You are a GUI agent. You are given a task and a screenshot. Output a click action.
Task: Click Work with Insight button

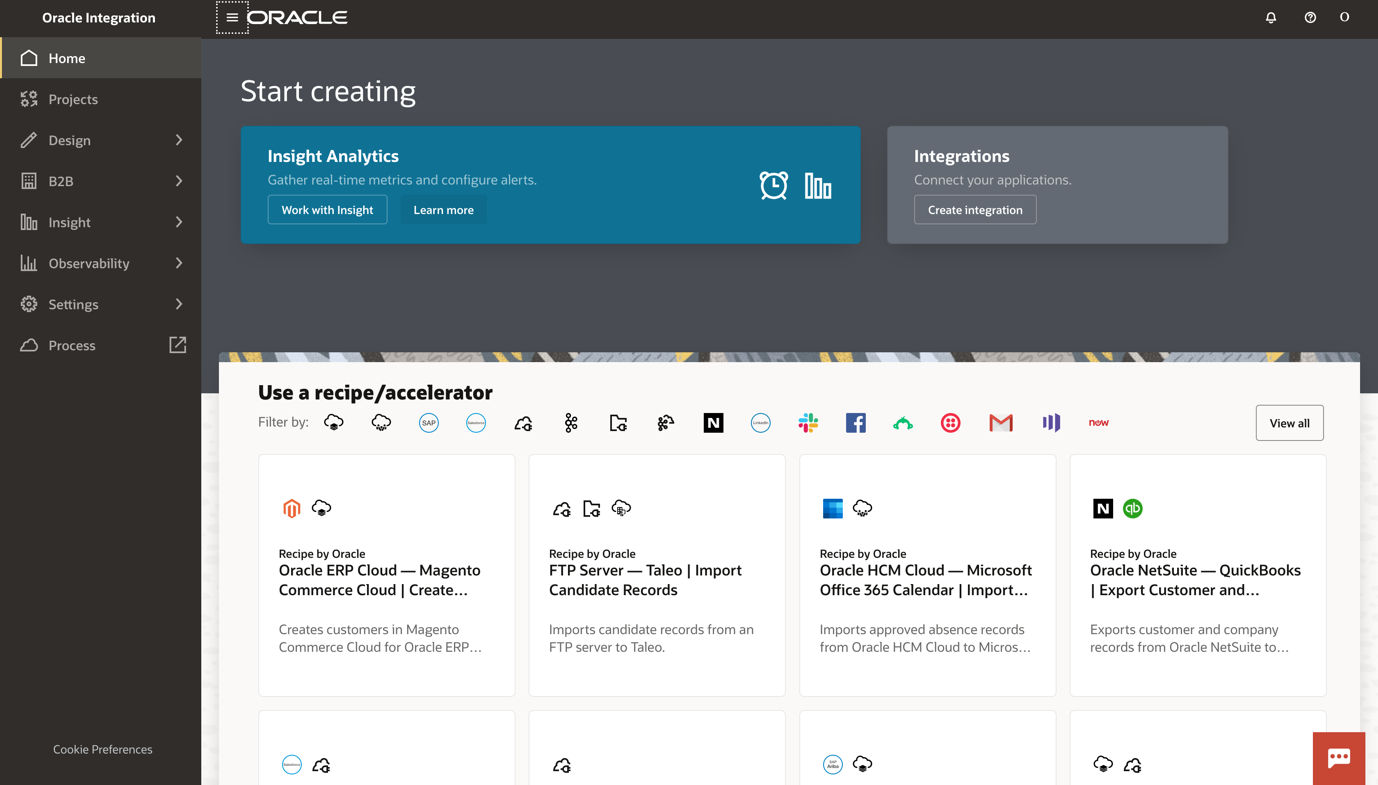(327, 210)
